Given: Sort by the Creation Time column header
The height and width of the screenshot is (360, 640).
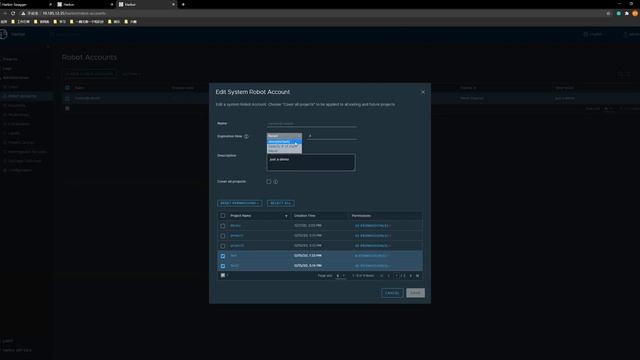Looking at the screenshot, I should (304, 216).
